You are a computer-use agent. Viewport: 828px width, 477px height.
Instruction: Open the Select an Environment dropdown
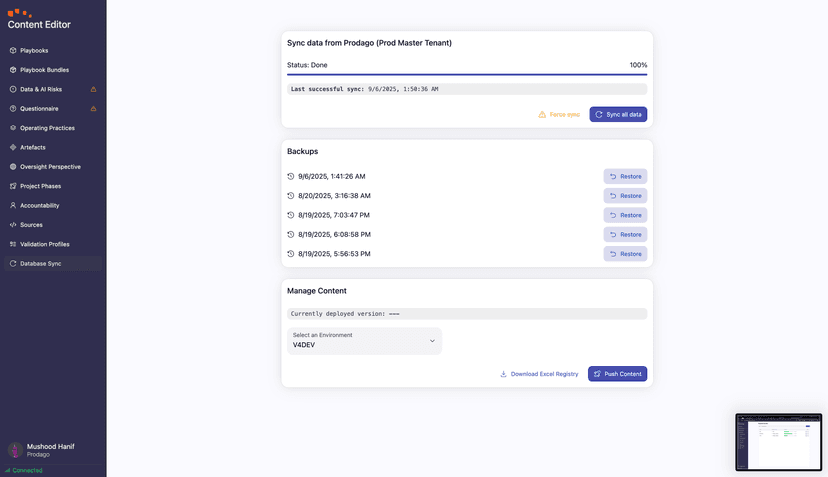(364, 341)
